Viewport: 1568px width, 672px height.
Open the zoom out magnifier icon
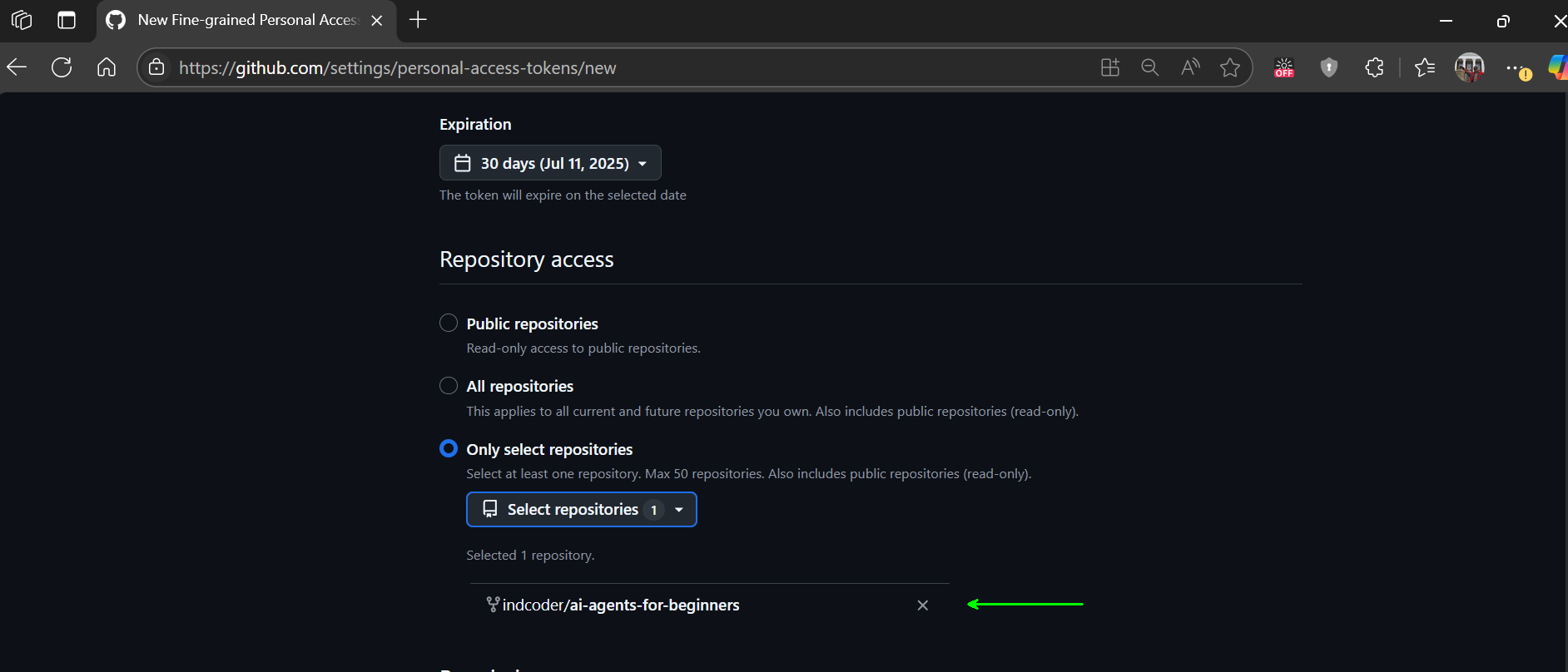tap(1150, 67)
